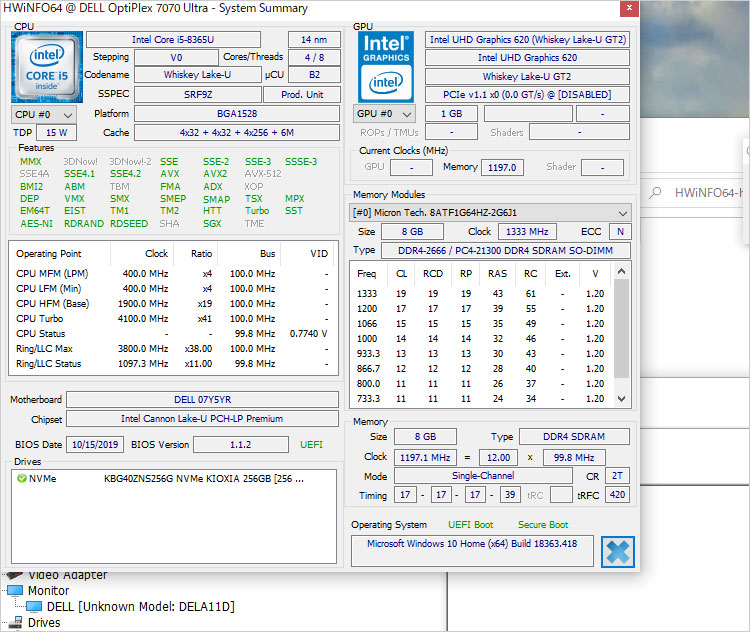Image resolution: width=750 pixels, height=632 pixels.
Task: Click the Intel Graphics GPU logo
Action: point(386,67)
